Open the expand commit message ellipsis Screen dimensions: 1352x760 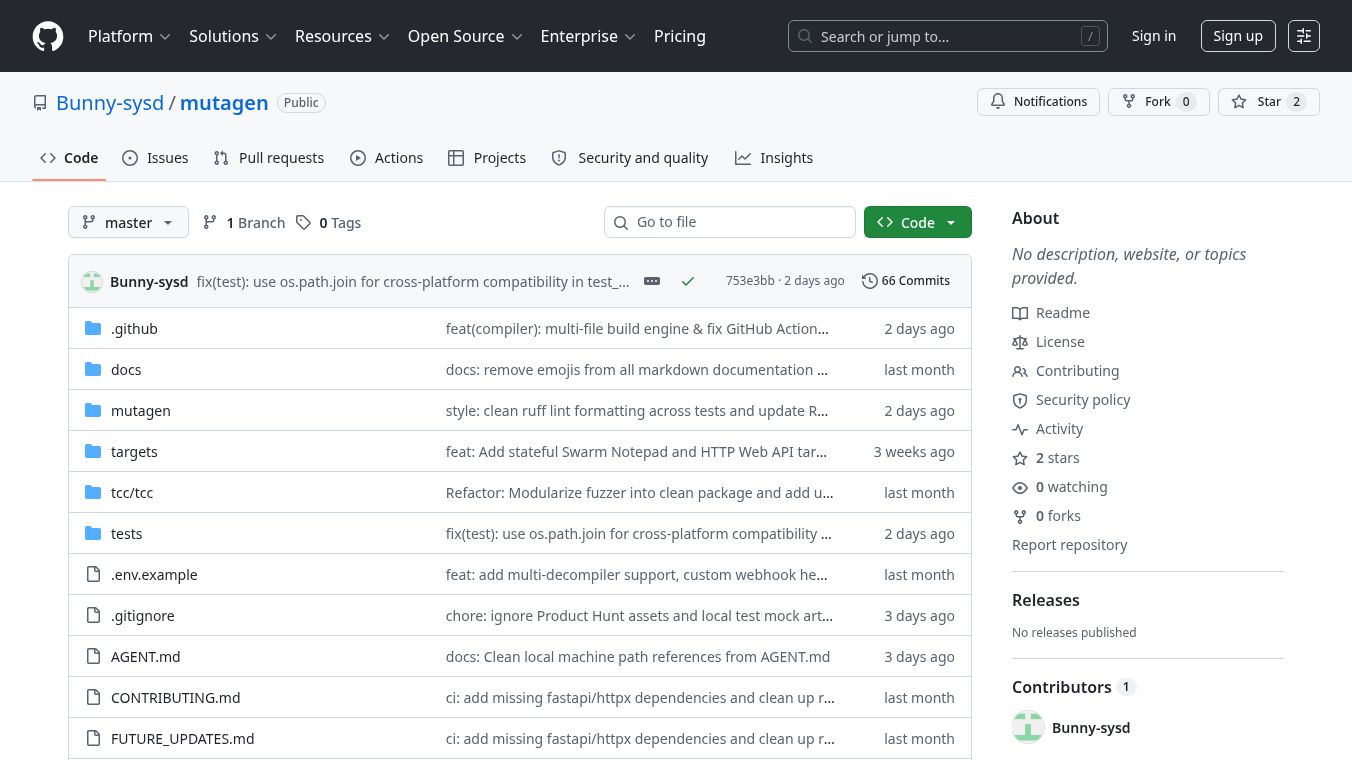click(652, 281)
